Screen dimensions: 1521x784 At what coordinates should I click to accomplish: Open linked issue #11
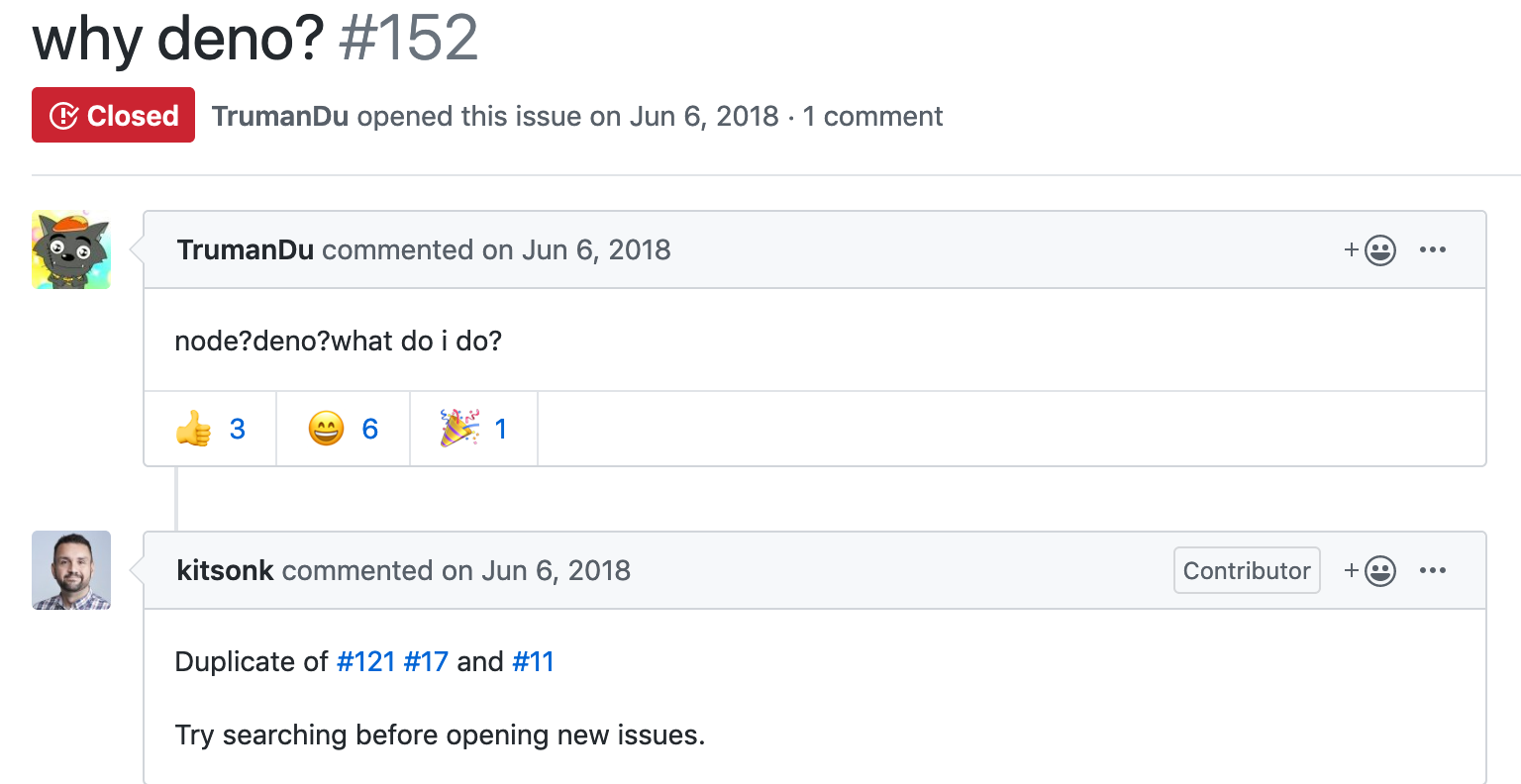coord(533,661)
